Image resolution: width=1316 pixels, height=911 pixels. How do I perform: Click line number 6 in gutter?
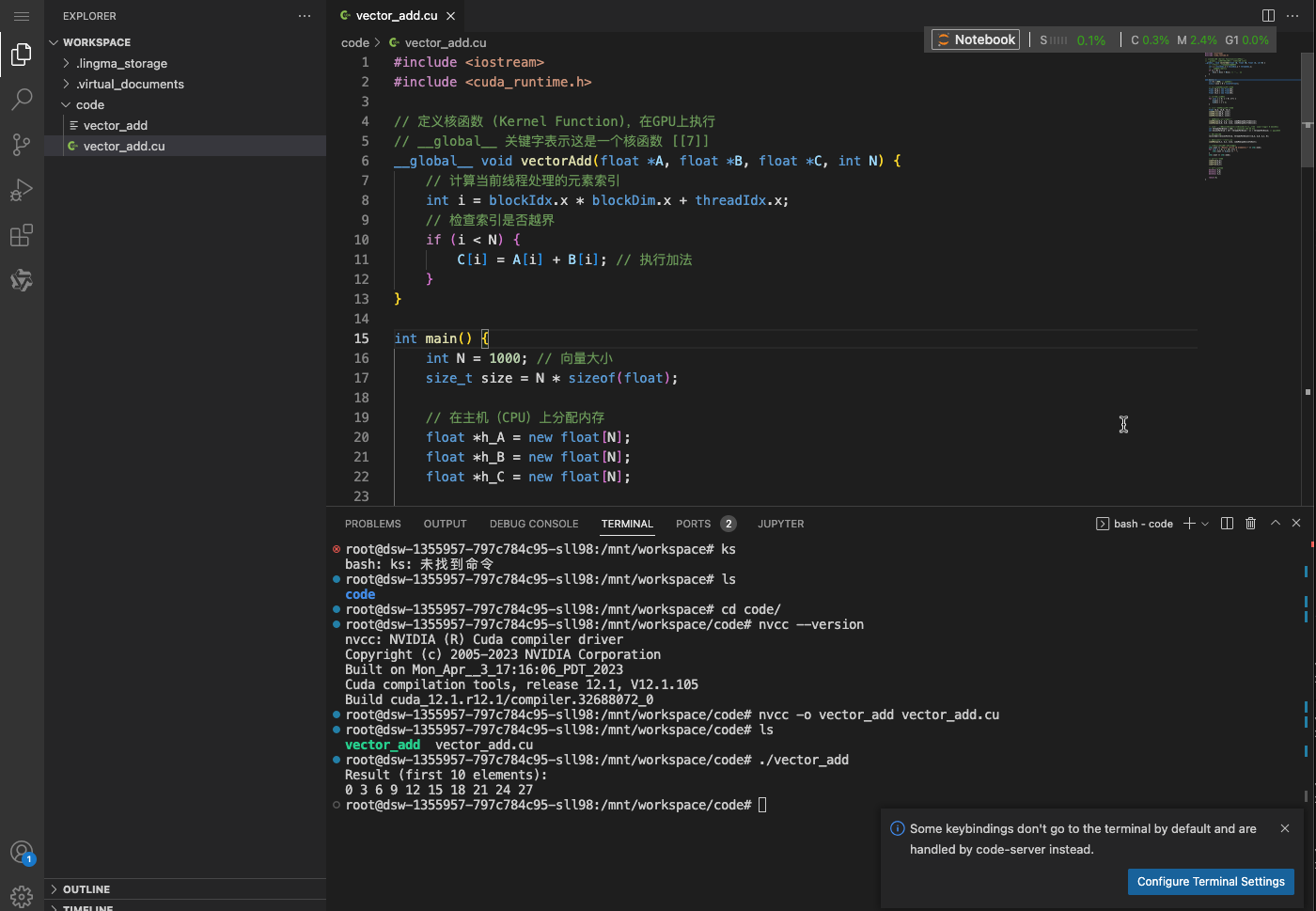click(365, 161)
